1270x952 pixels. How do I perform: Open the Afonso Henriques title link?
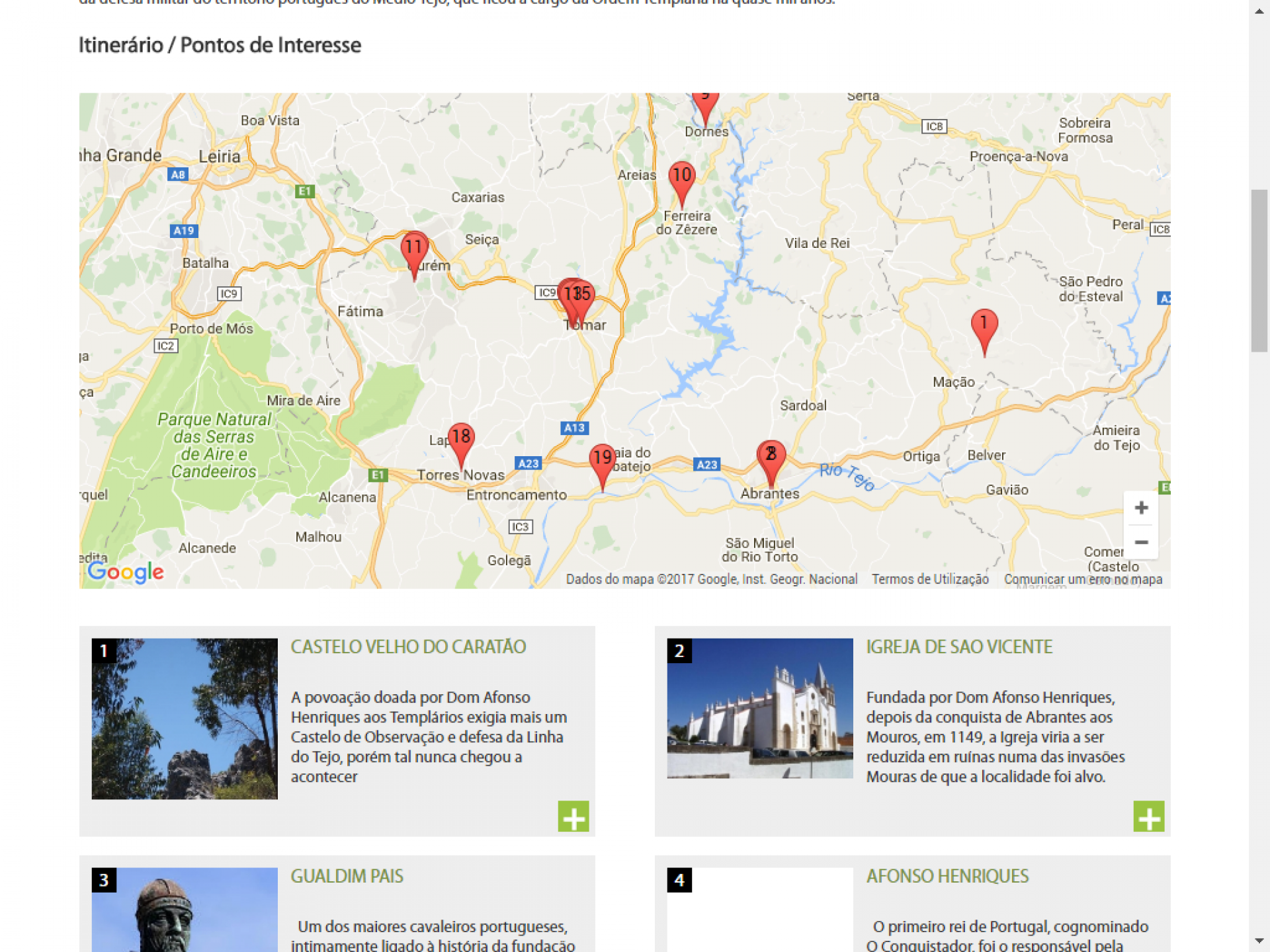[947, 876]
